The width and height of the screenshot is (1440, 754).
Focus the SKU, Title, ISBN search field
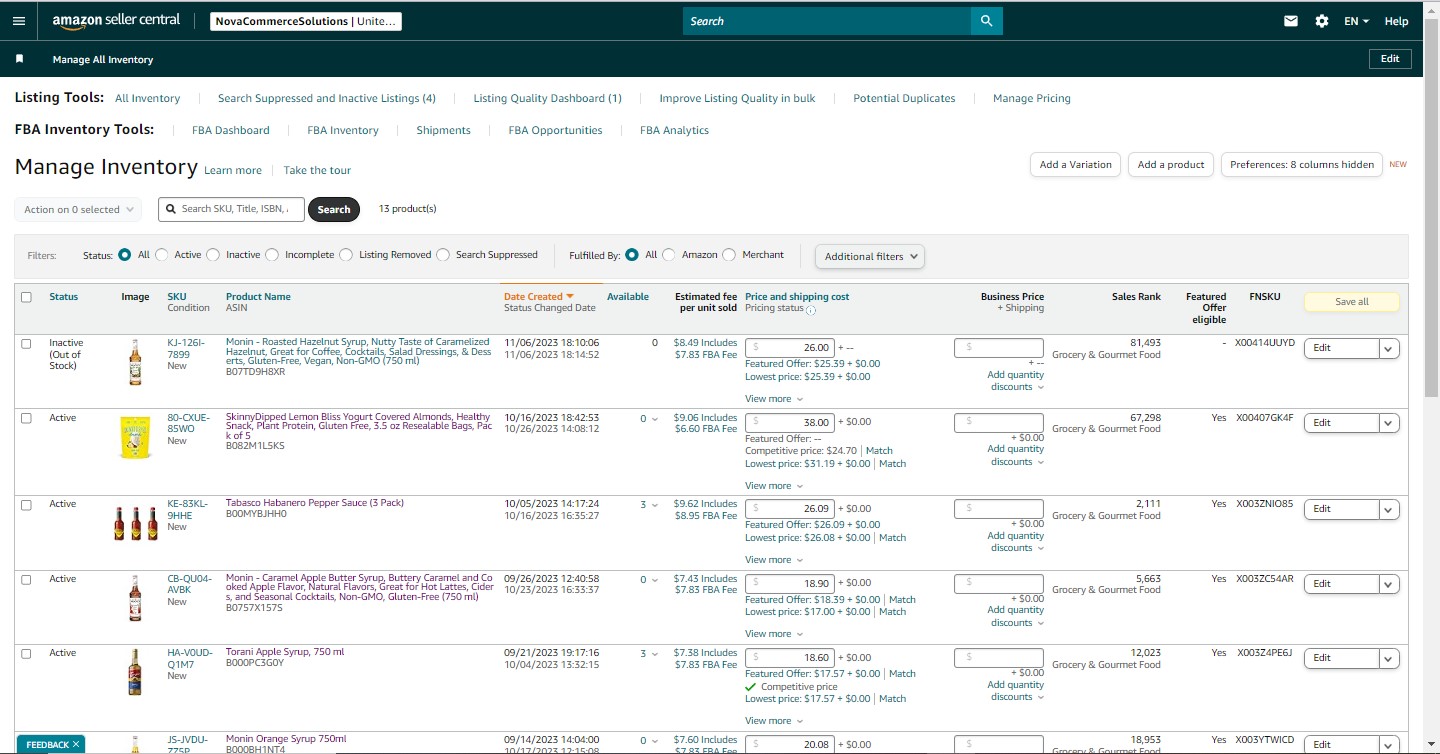coord(231,209)
